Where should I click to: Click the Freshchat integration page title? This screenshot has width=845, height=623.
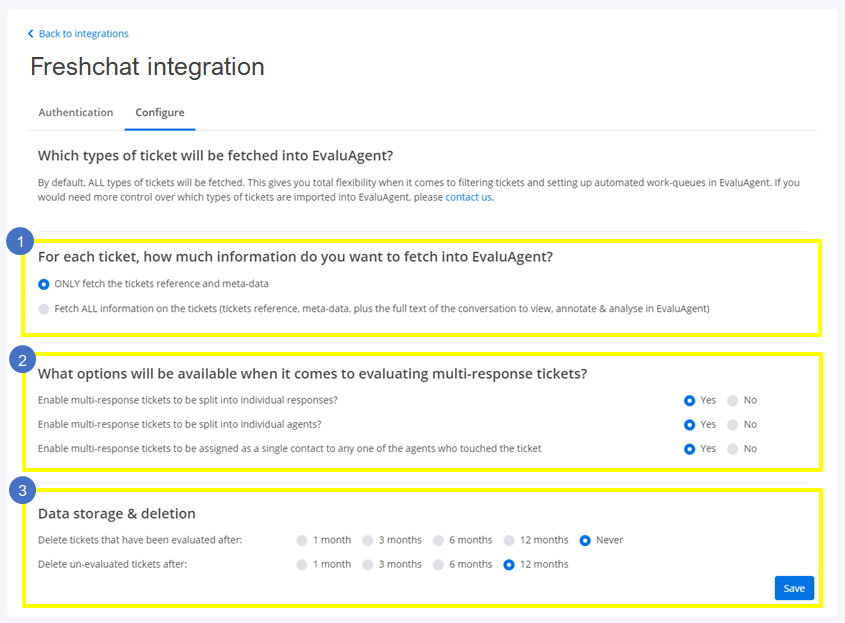pyautogui.click(x=147, y=67)
